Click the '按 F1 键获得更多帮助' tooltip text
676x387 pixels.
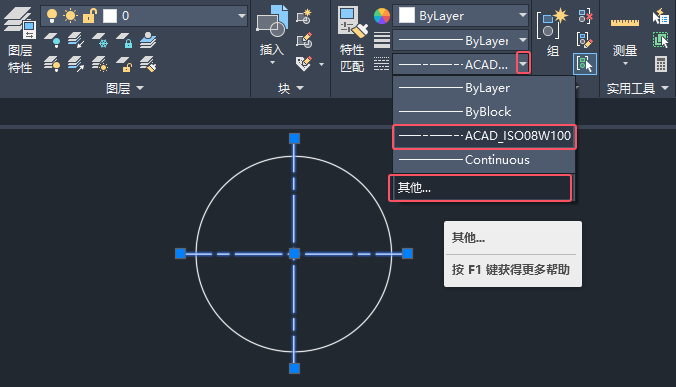tap(511, 270)
